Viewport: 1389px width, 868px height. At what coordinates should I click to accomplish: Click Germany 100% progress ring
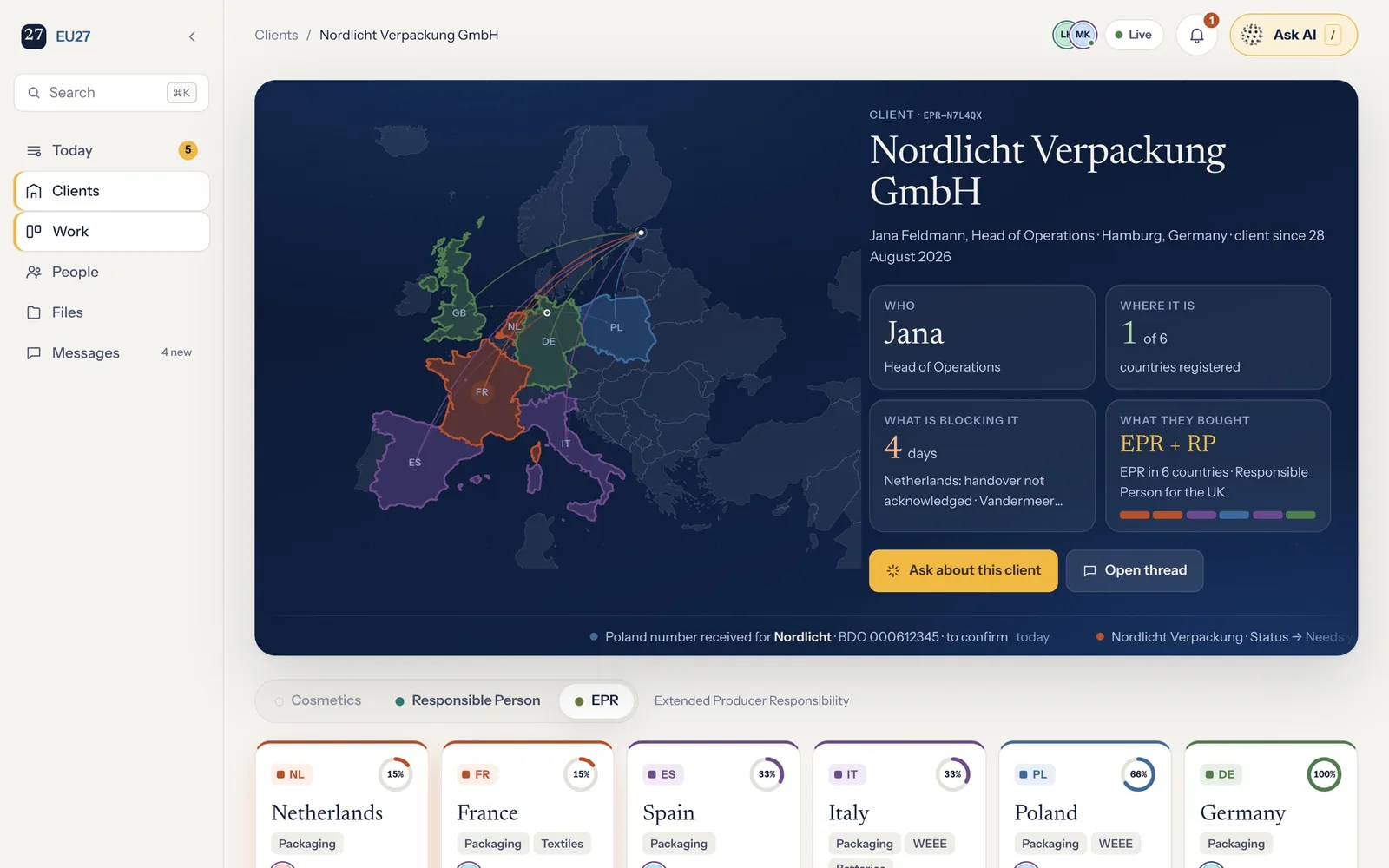click(1324, 774)
